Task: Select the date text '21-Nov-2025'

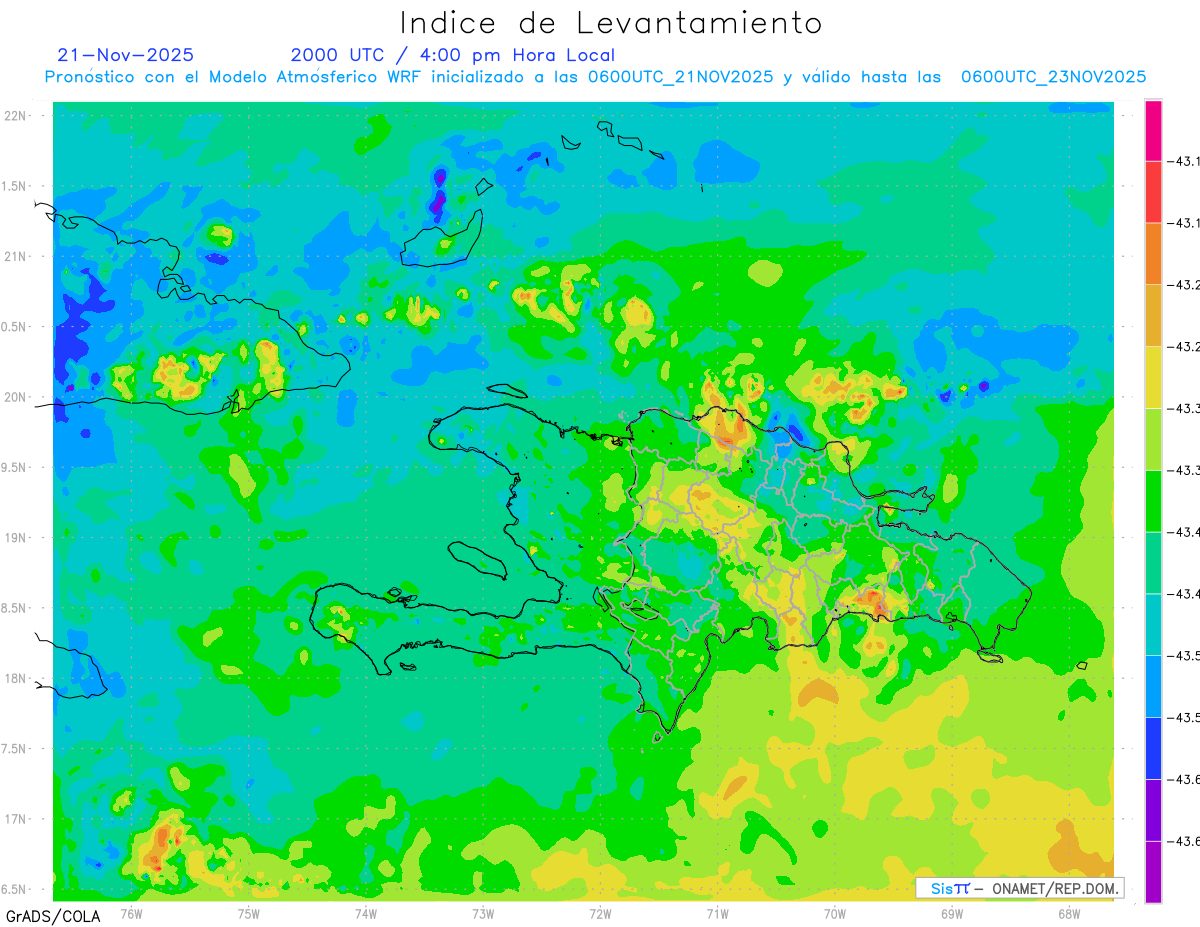Action: pyautogui.click(x=126, y=55)
